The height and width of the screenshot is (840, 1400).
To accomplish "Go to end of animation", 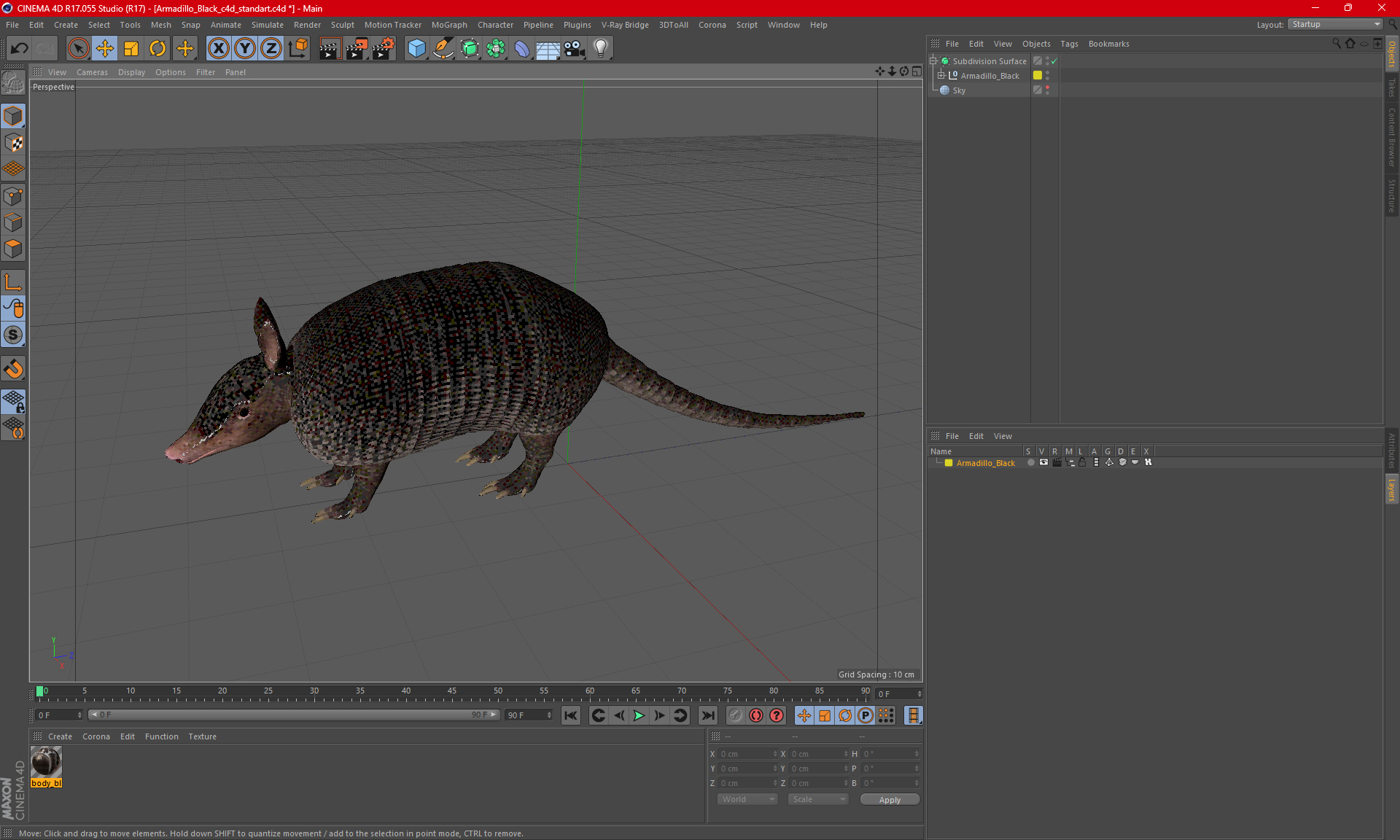I will 707,715.
